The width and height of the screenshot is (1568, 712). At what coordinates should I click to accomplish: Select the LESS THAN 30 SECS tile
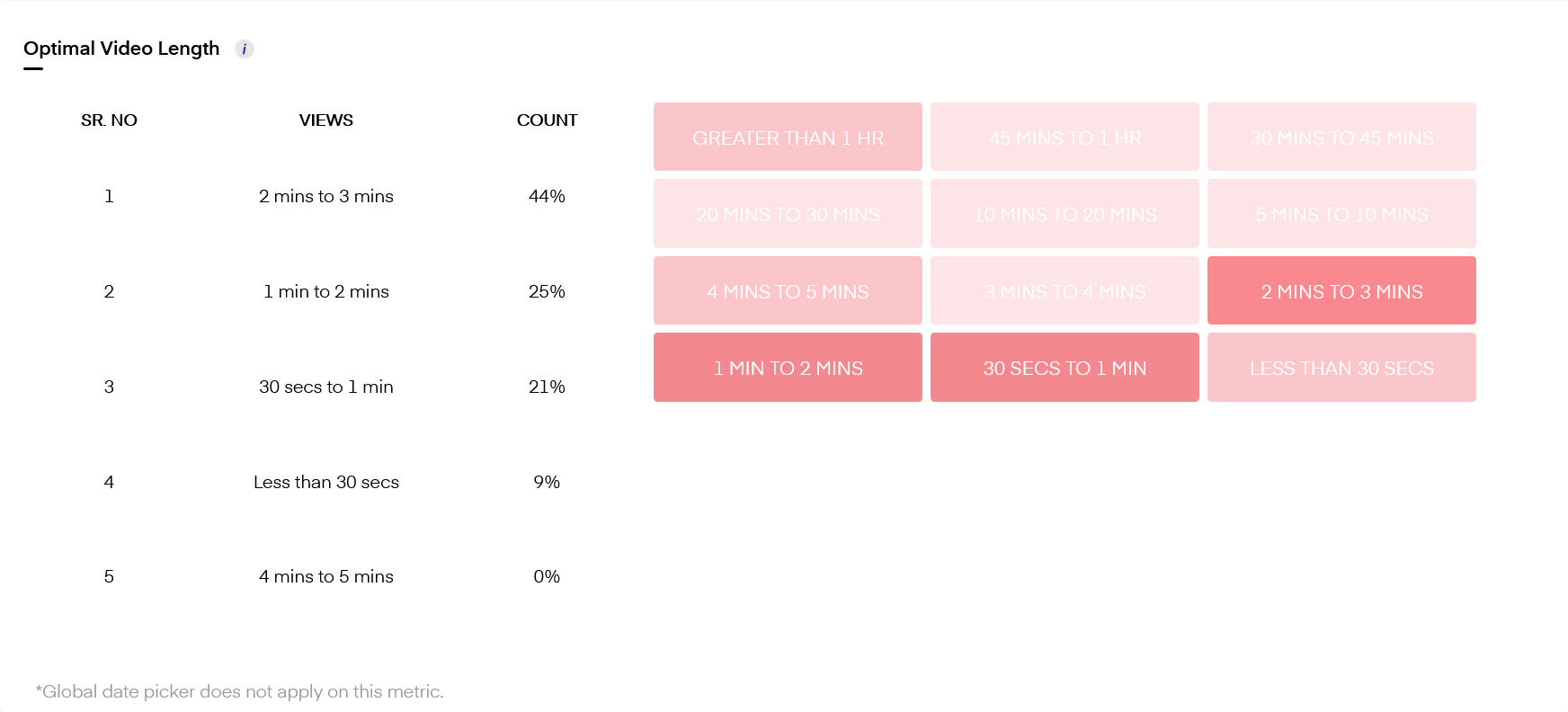(1341, 368)
